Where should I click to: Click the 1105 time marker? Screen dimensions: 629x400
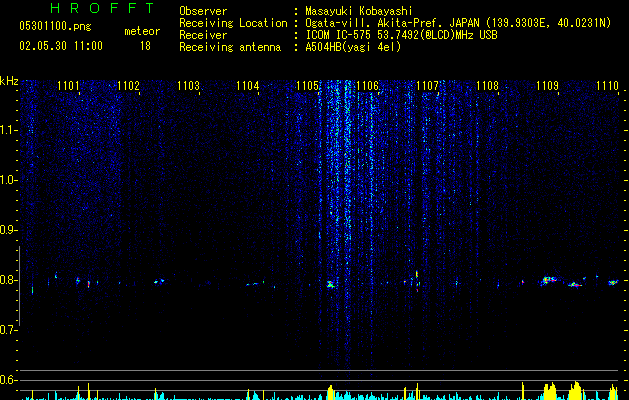point(308,86)
